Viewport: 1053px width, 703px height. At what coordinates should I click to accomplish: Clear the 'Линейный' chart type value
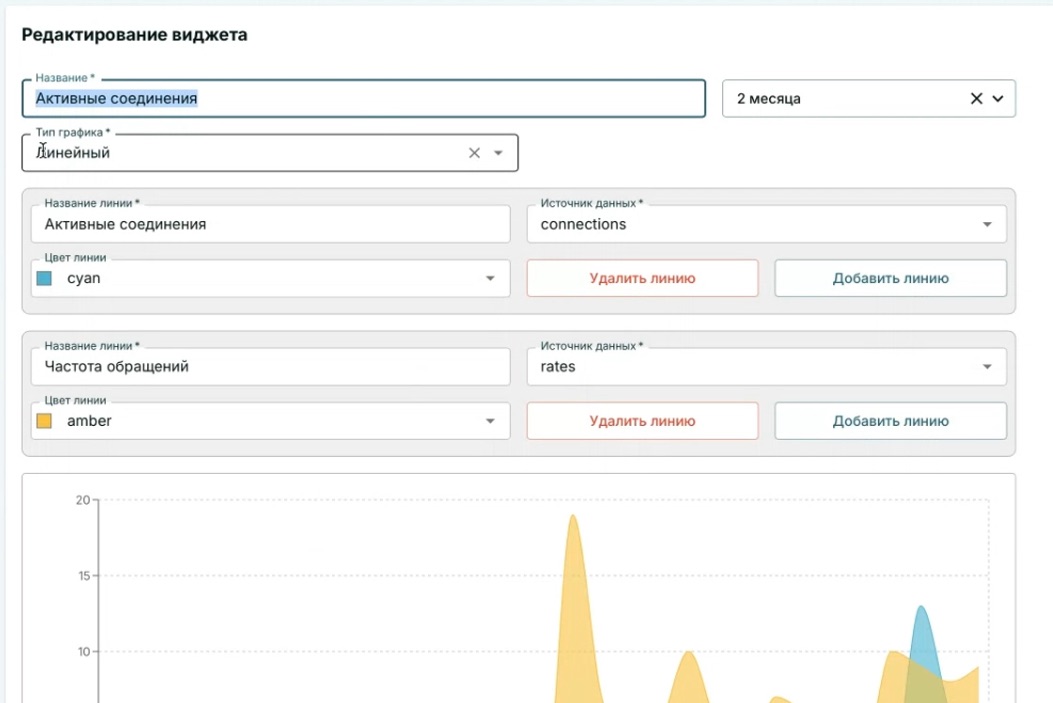474,153
